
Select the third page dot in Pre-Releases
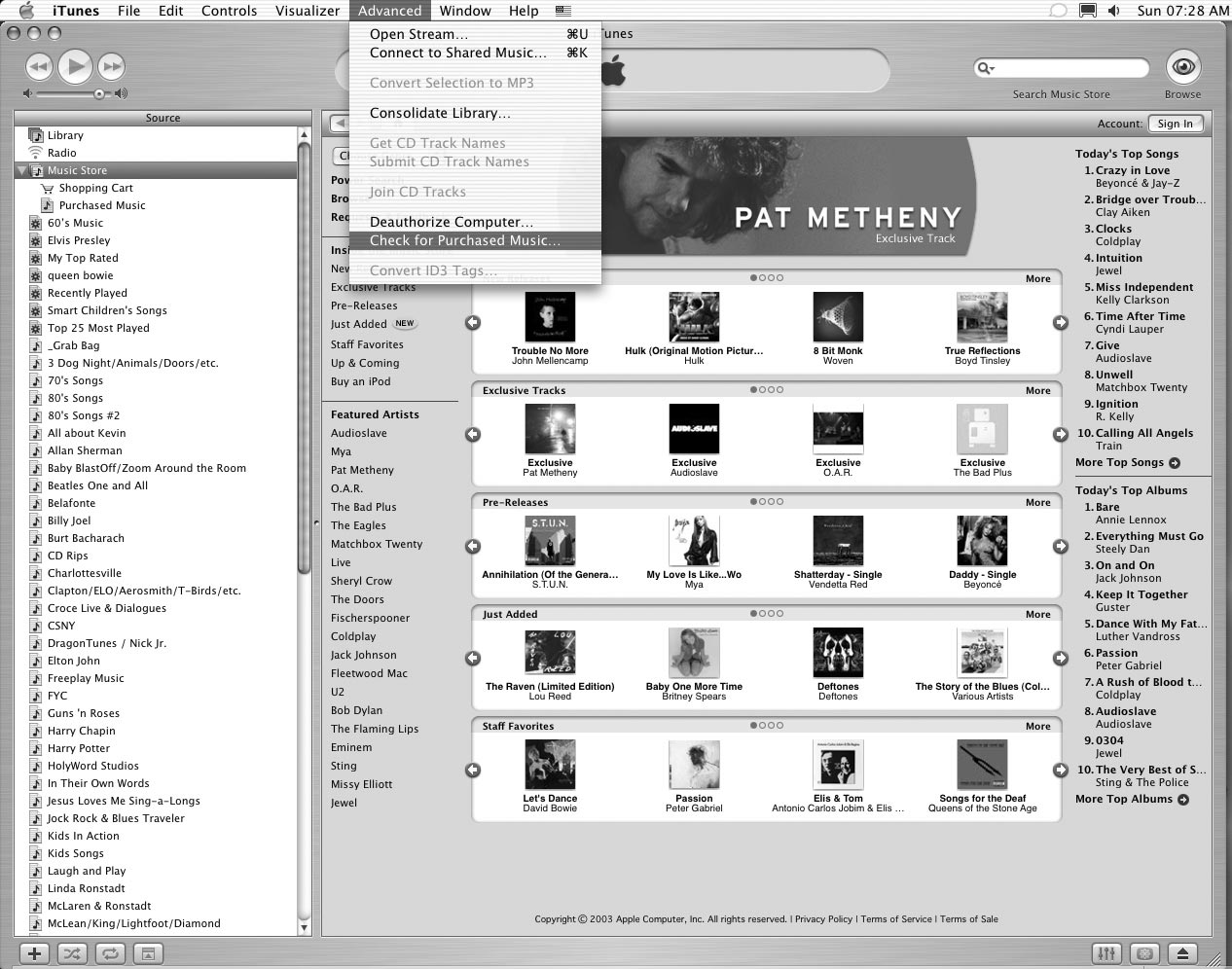(x=771, y=502)
